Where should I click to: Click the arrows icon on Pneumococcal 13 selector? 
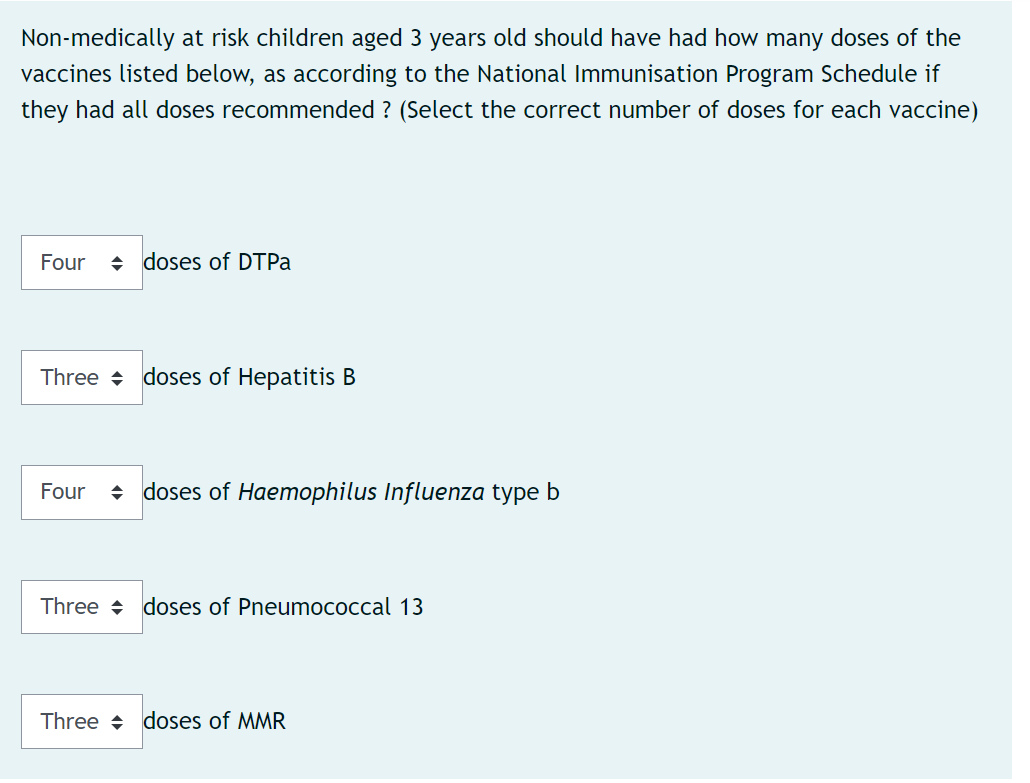point(117,608)
